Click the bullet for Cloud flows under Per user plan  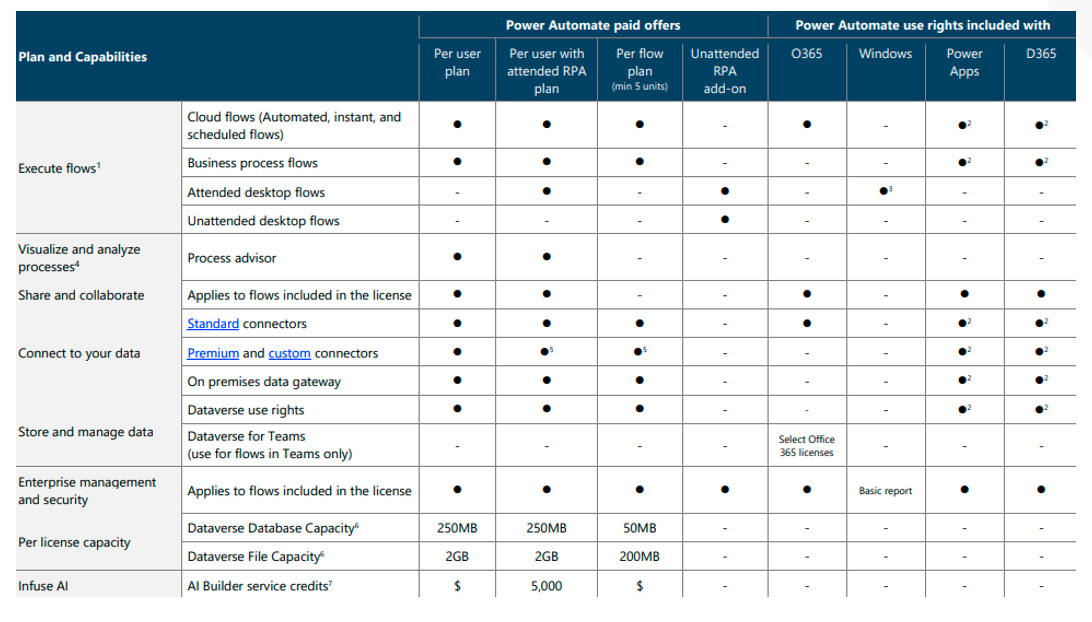tap(457, 123)
